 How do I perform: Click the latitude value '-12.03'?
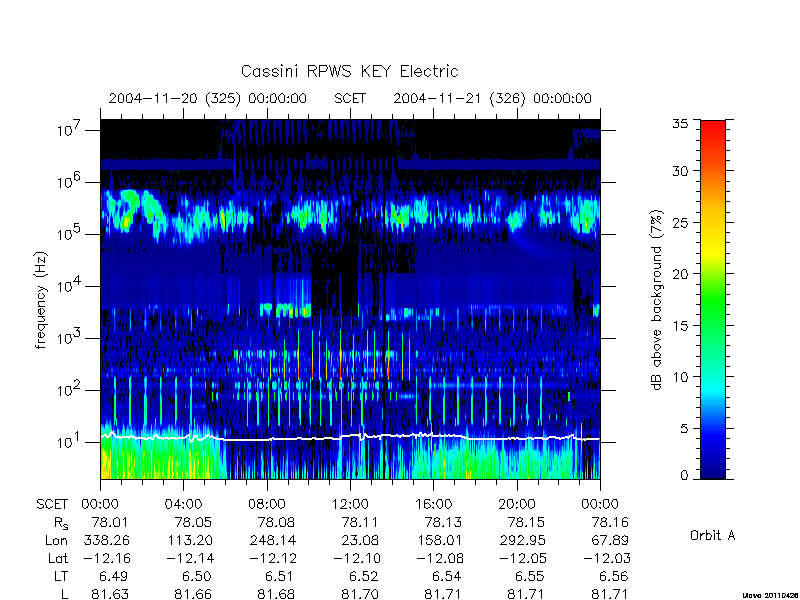(x=607, y=558)
